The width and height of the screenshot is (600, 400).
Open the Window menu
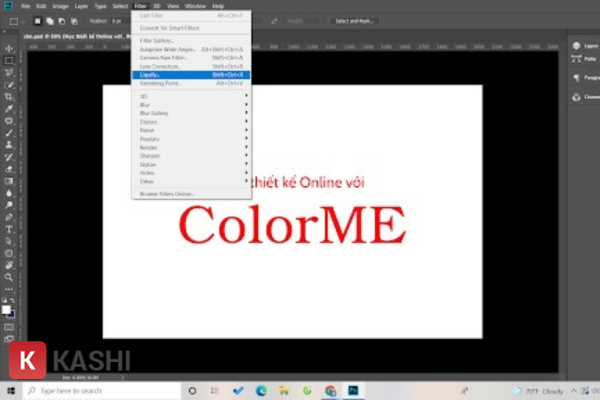click(x=195, y=6)
